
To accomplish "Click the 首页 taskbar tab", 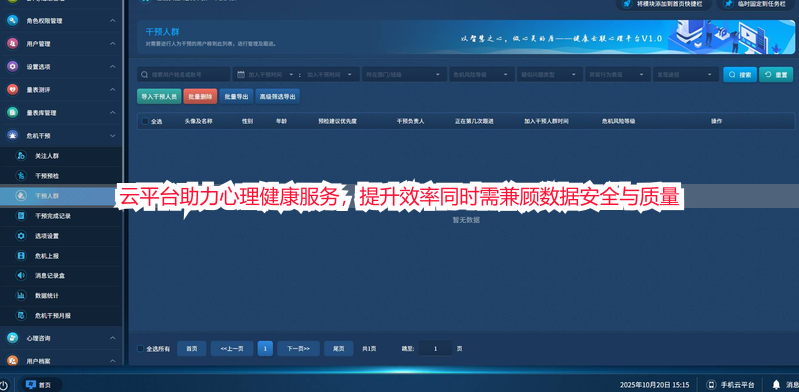I will (41, 385).
